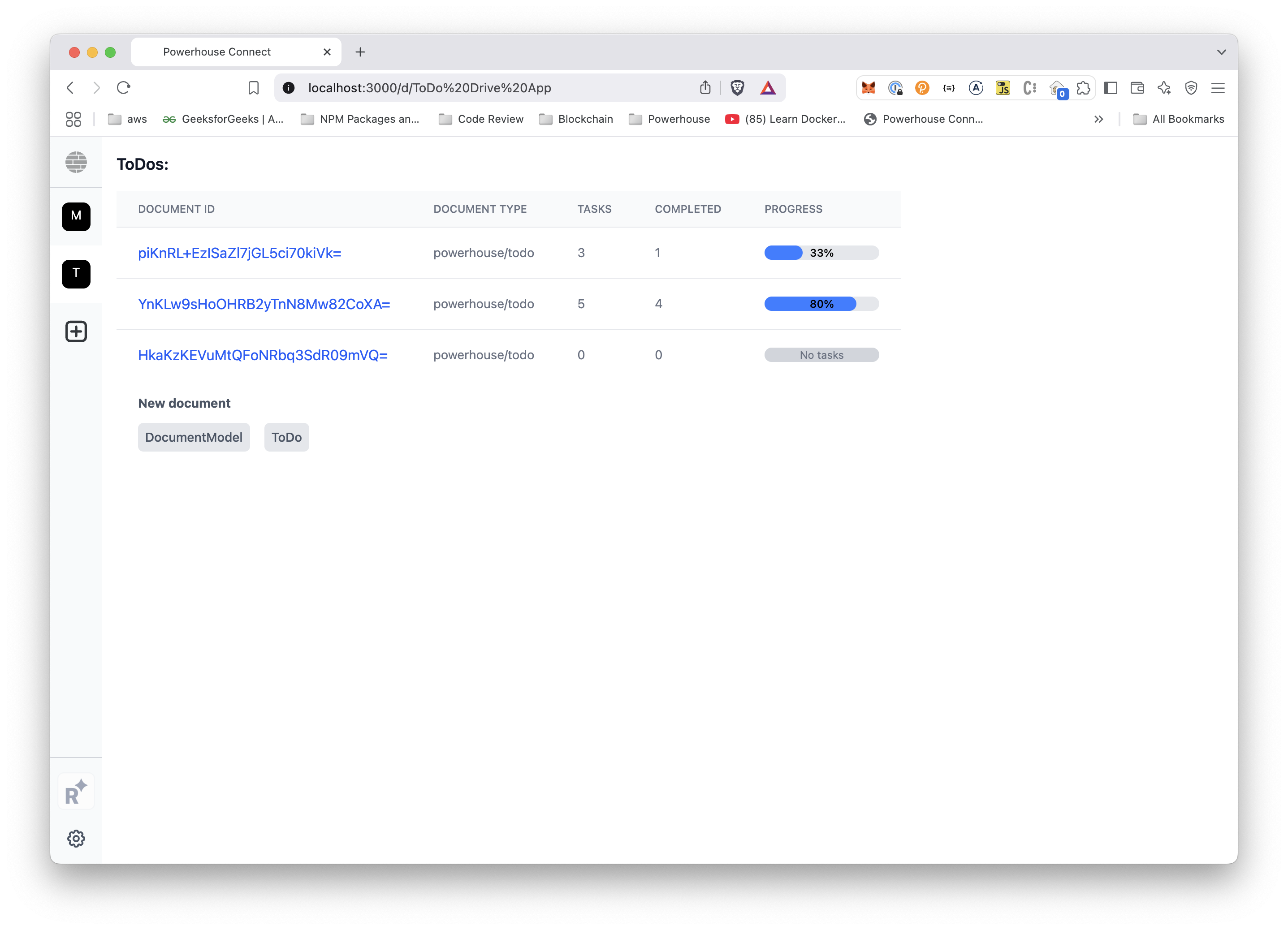Open extensions puzzle piece menu
Image resolution: width=1288 pixels, height=930 pixels.
(1083, 88)
